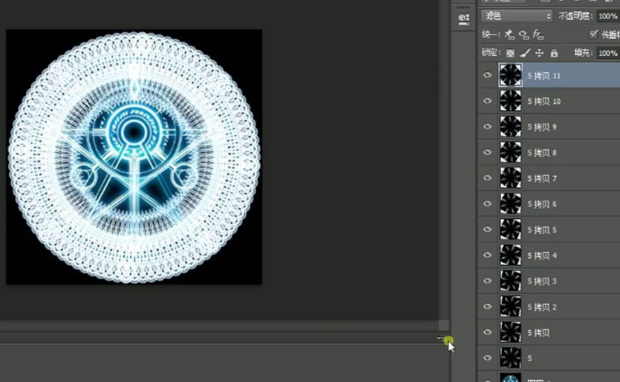Open the collapsed panel icon beside Layers panel
The height and width of the screenshot is (382, 620).
pyautogui.click(x=463, y=19)
